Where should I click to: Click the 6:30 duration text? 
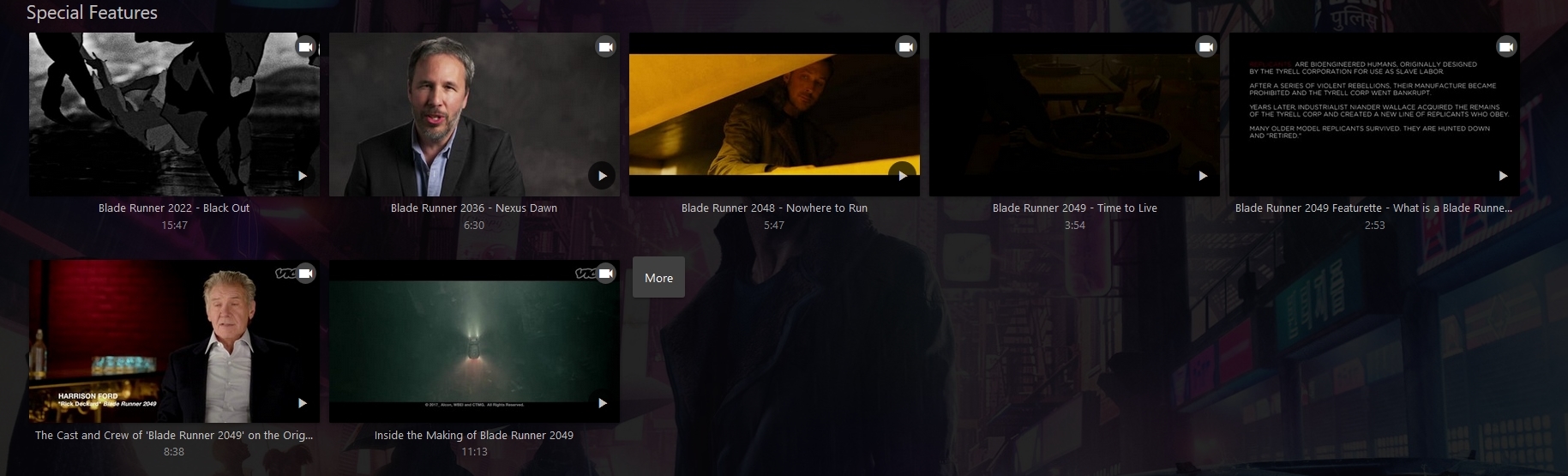tap(474, 226)
